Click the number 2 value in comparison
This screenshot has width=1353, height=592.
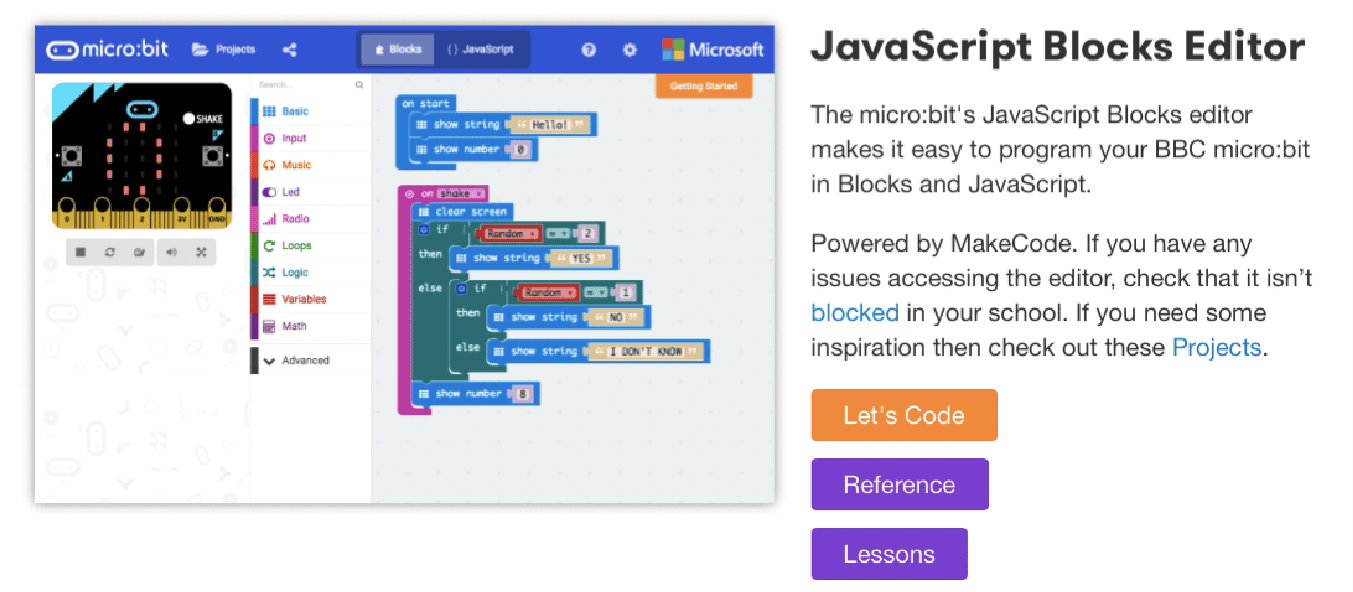(587, 234)
